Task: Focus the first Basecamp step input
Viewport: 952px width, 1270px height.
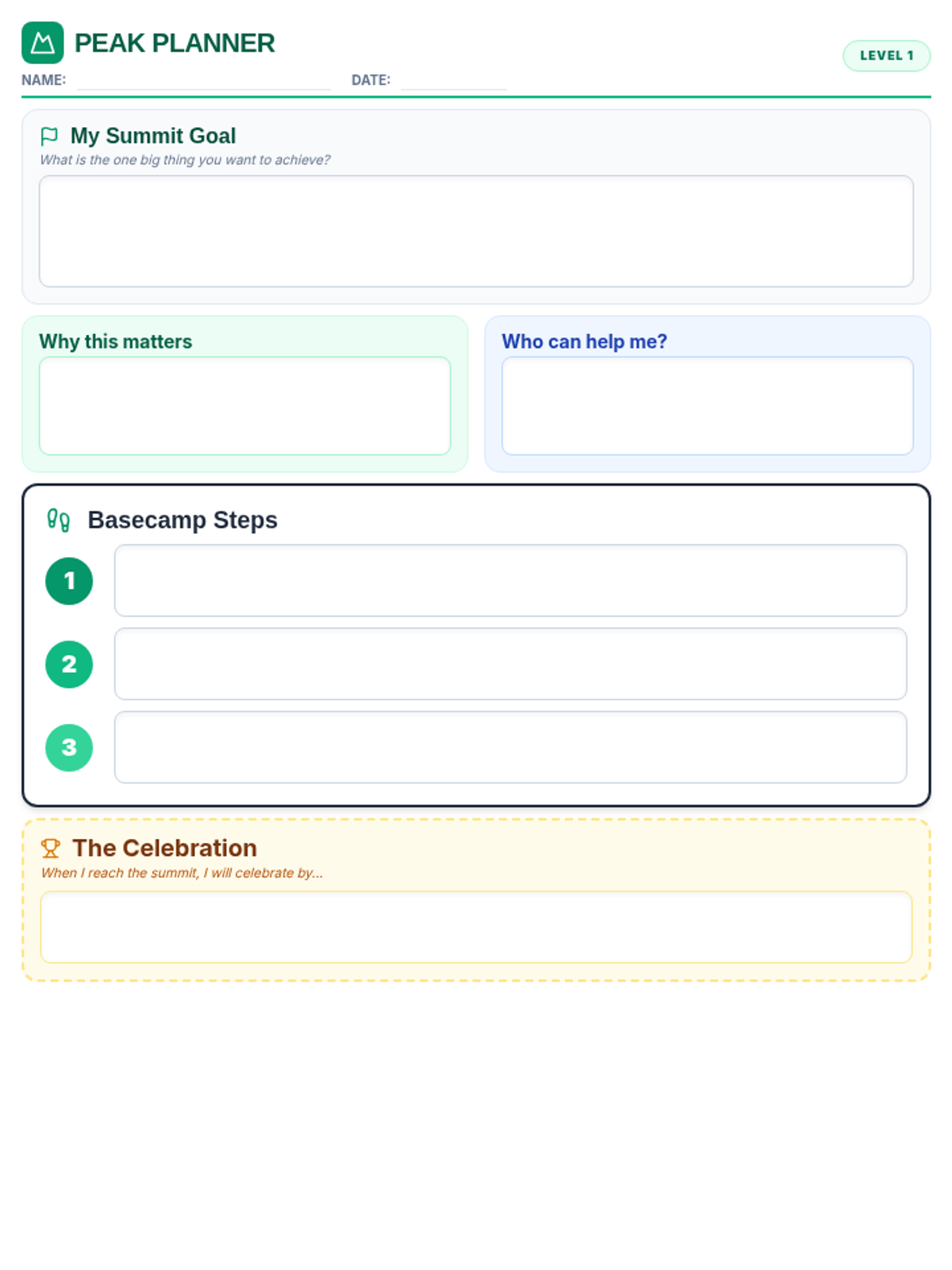Action: (x=510, y=580)
